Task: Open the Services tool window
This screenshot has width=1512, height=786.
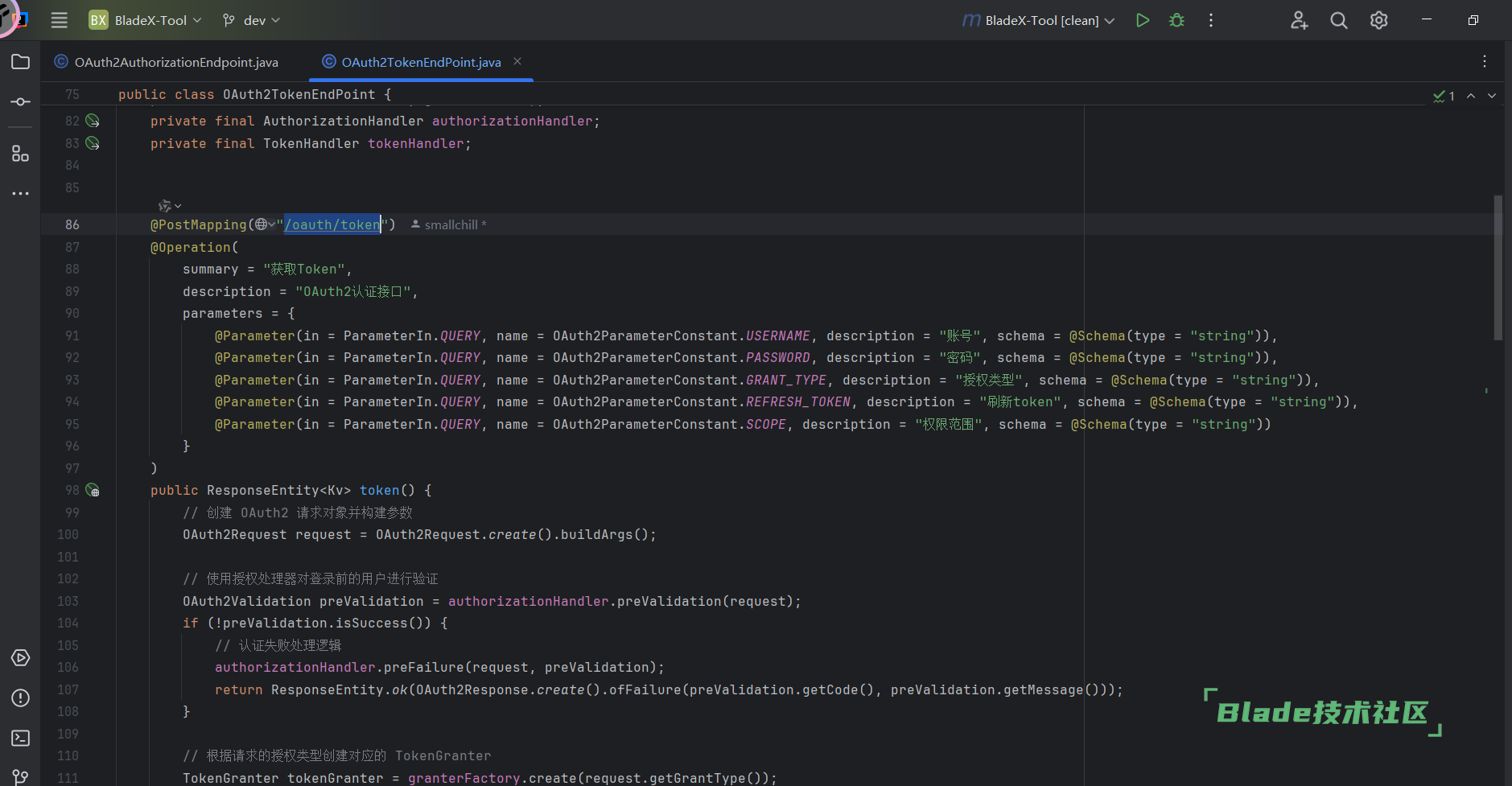Action: tap(21, 658)
